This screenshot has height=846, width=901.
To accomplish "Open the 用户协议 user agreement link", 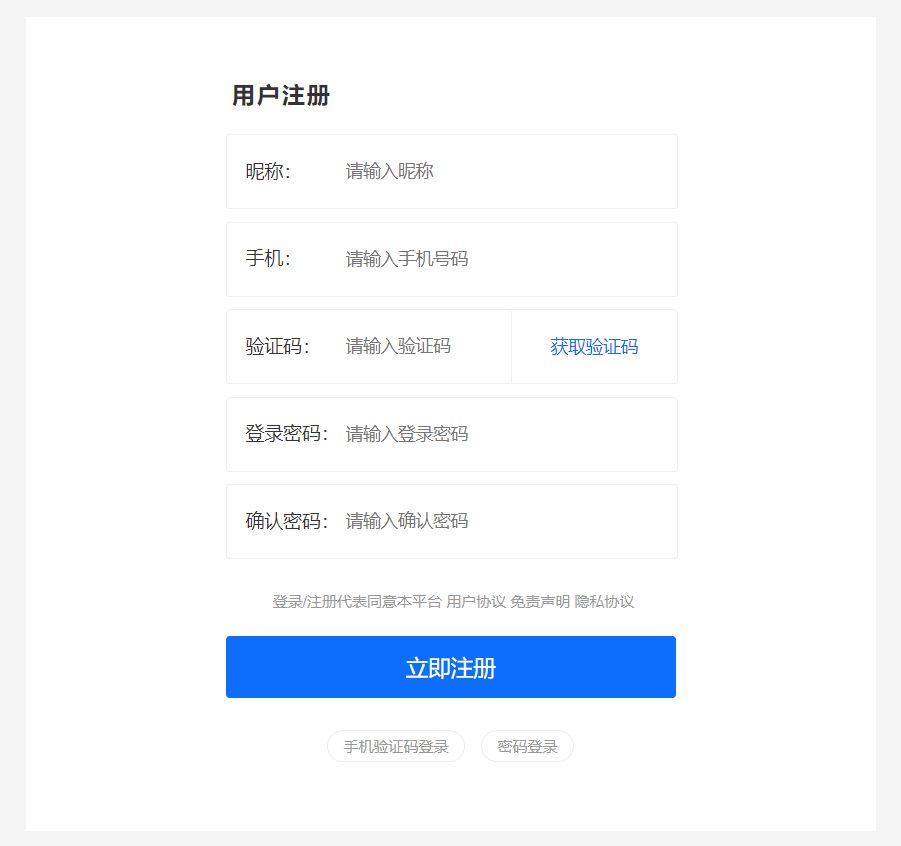I will [476, 602].
